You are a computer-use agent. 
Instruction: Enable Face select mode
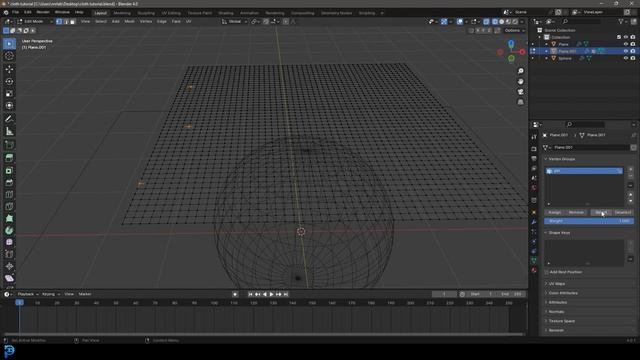click(x=73, y=21)
